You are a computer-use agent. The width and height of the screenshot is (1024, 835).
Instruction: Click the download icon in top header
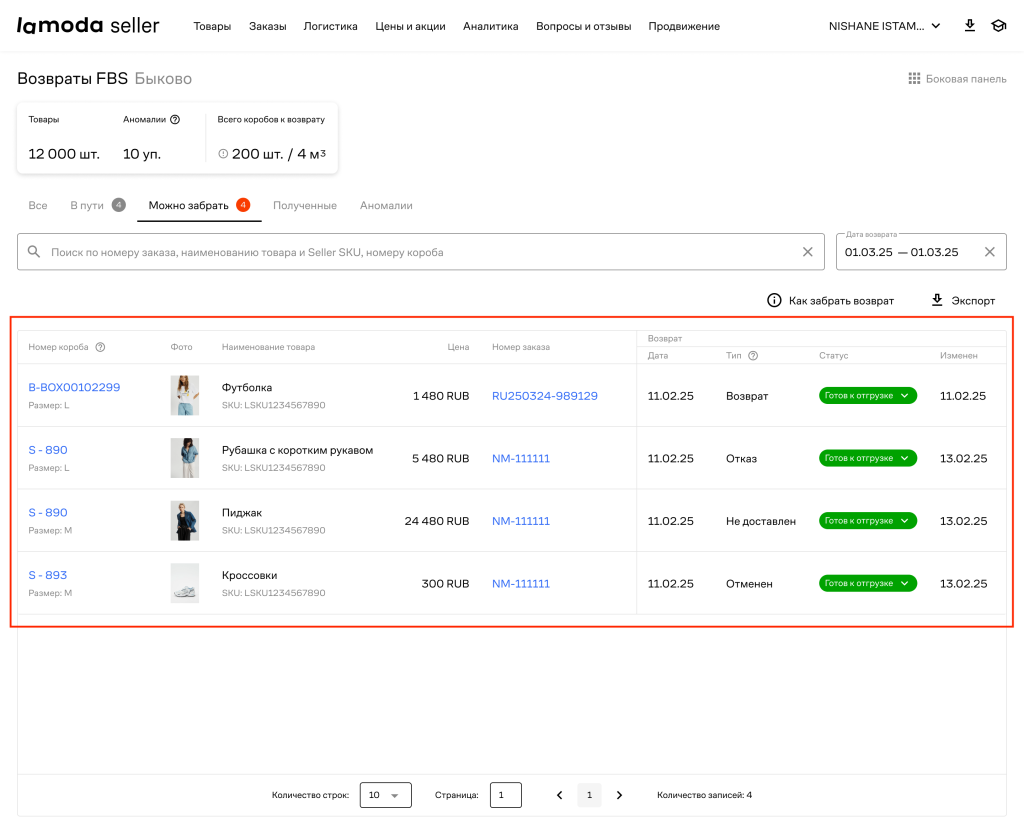tap(969, 26)
